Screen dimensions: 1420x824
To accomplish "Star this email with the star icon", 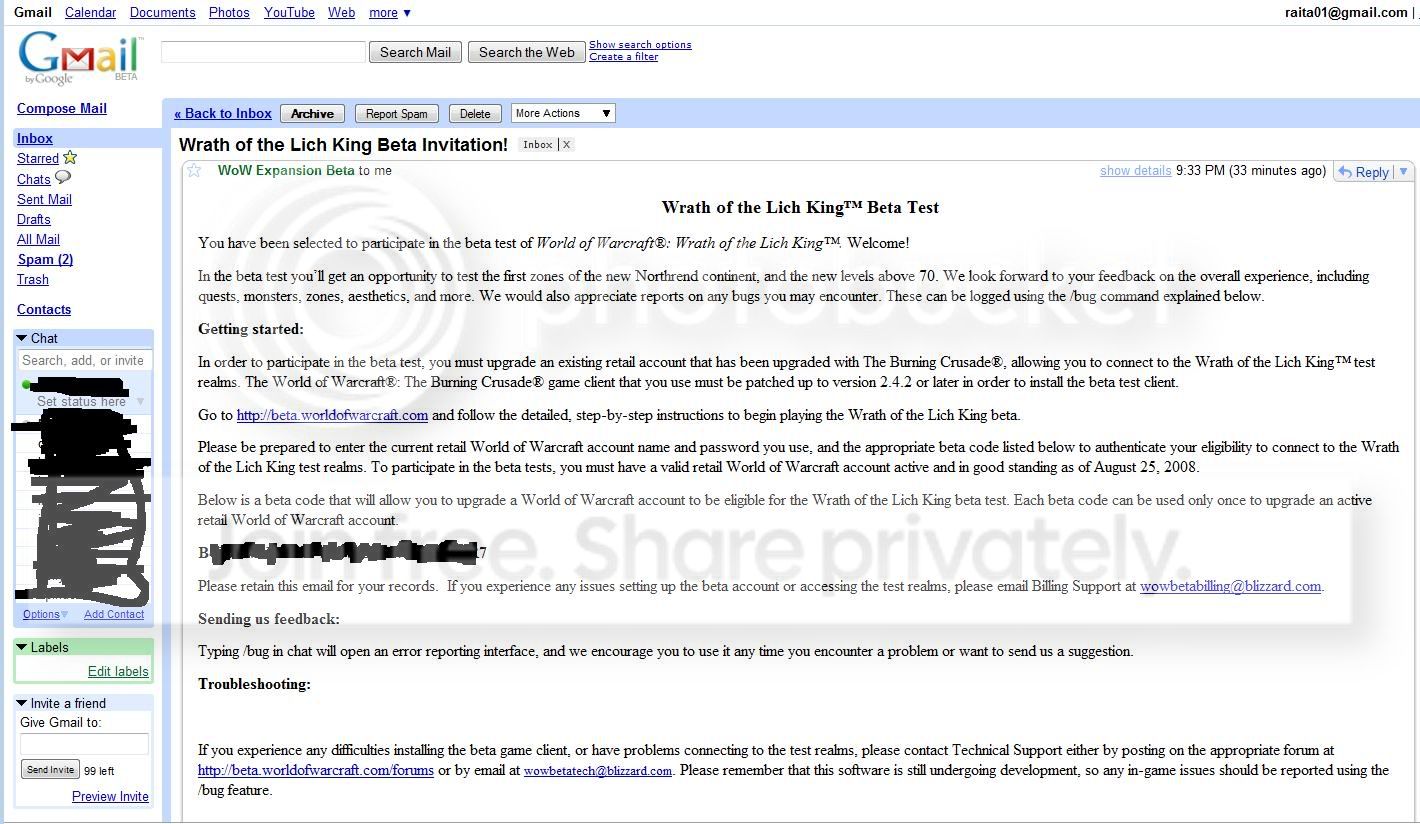I will tap(195, 171).
